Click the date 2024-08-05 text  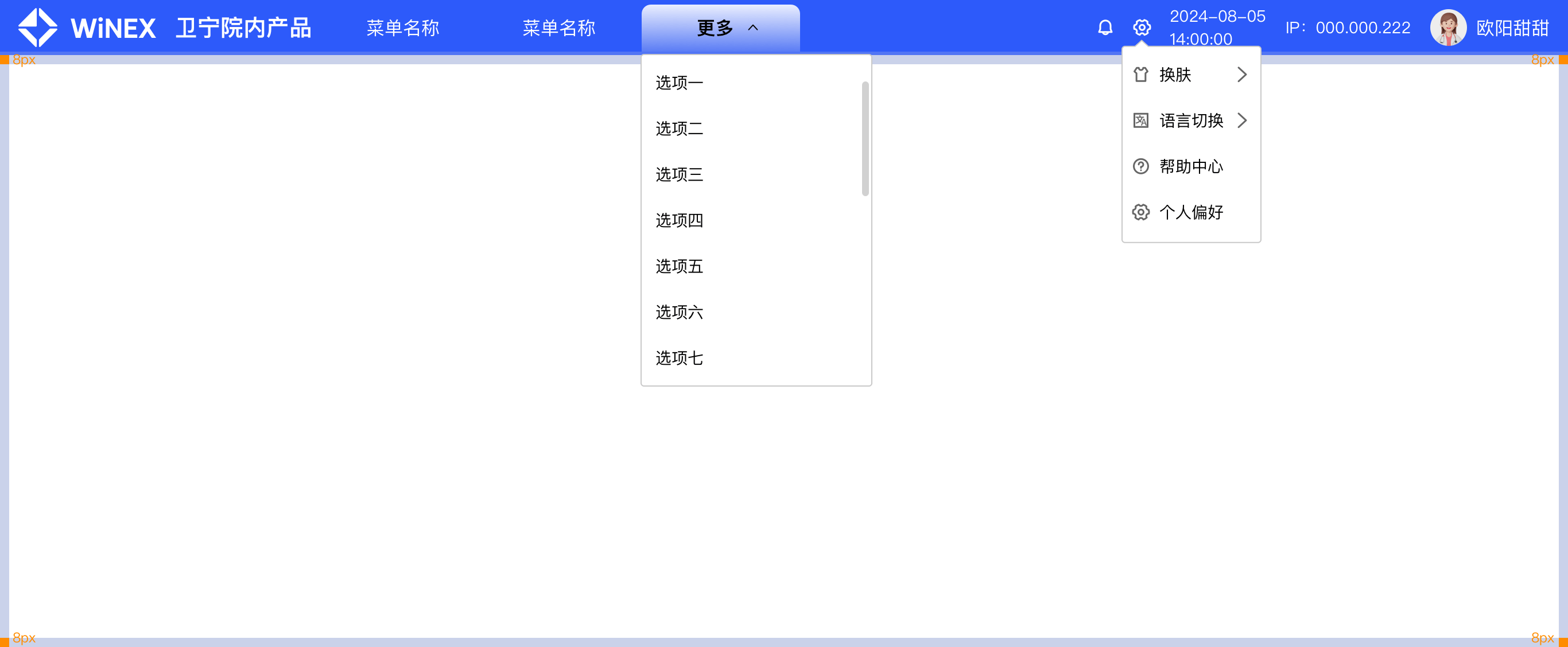click(1217, 17)
